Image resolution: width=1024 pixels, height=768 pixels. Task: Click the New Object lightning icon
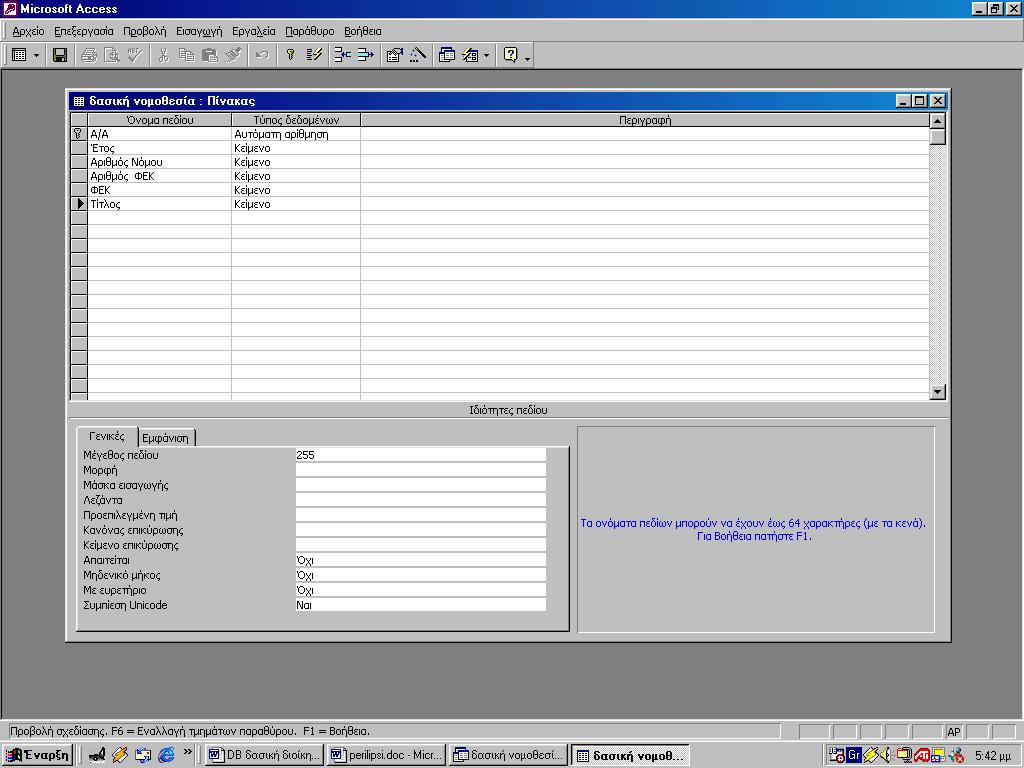click(470, 56)
